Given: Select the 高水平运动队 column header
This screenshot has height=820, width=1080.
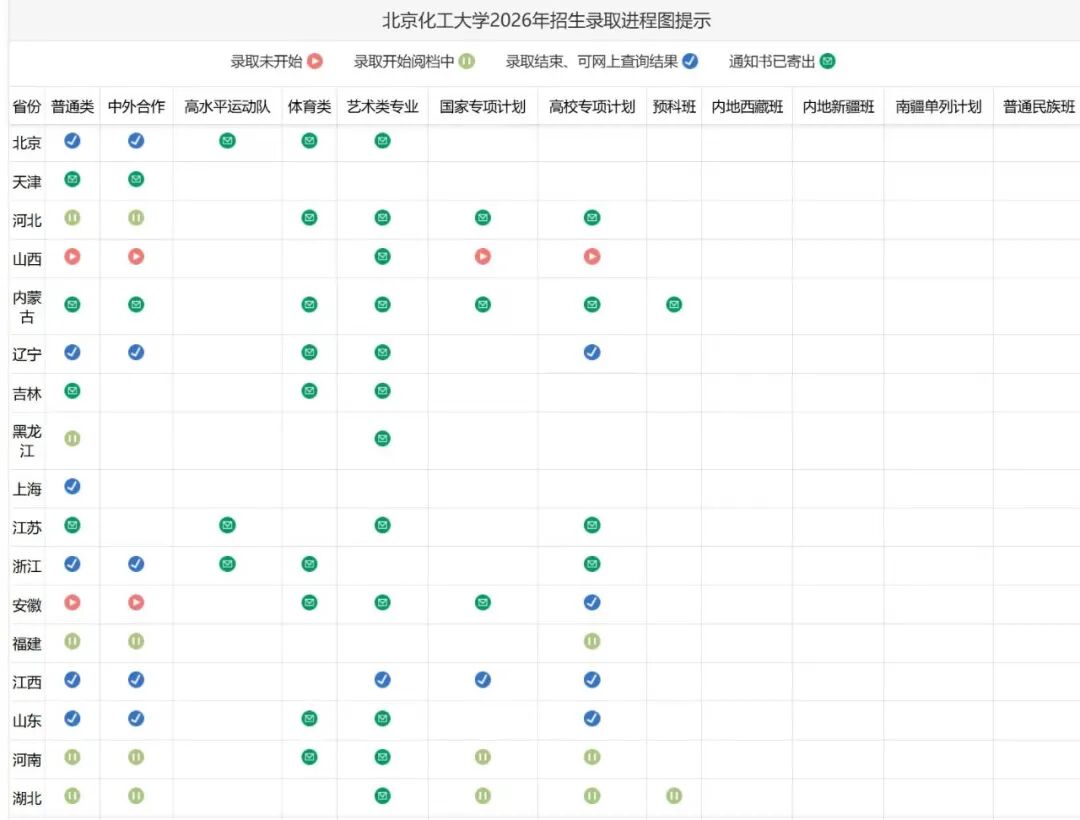Looking at the screenshot, I should 227,107.
